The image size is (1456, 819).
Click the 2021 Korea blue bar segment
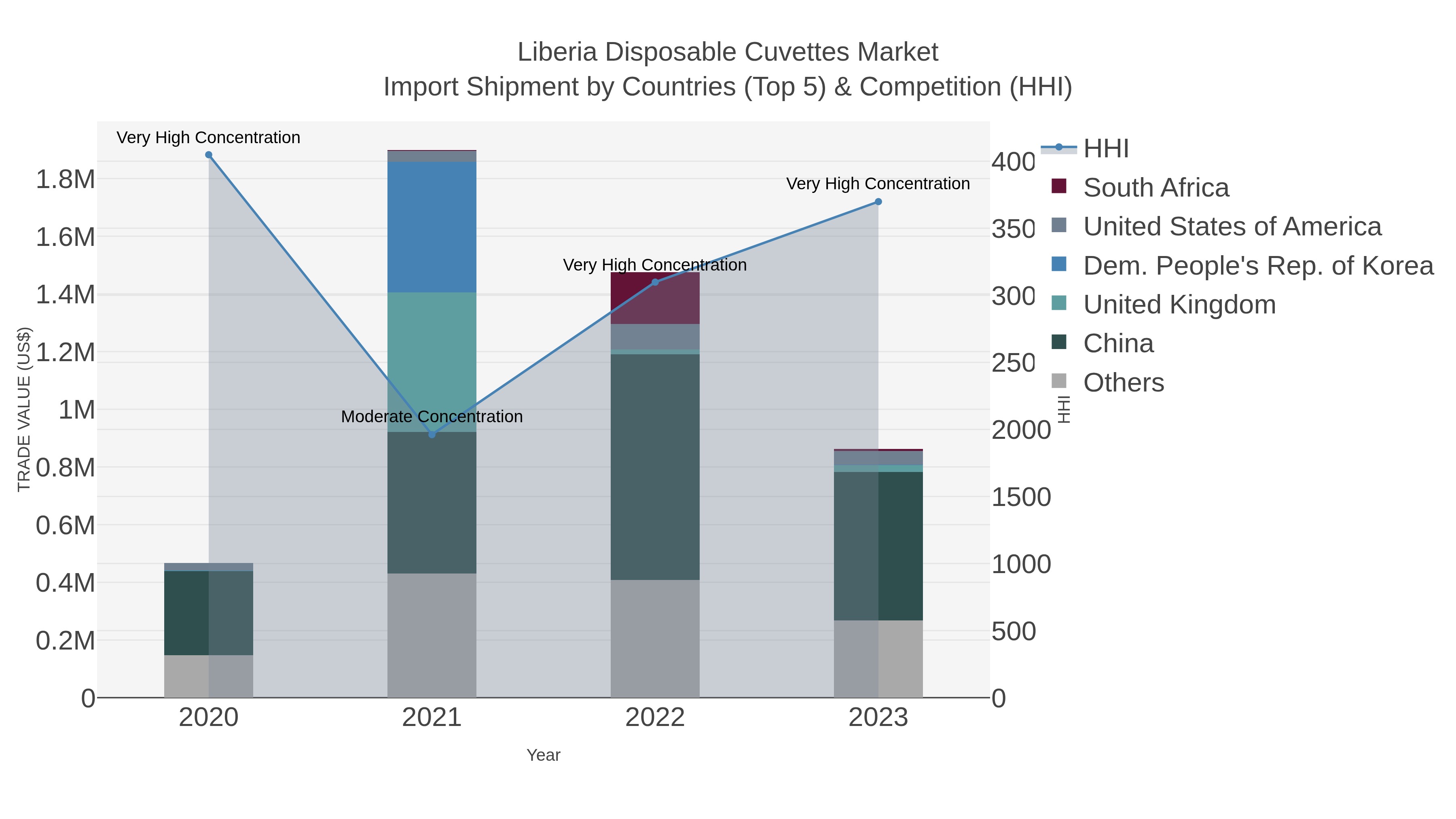[x=432, y=227]
